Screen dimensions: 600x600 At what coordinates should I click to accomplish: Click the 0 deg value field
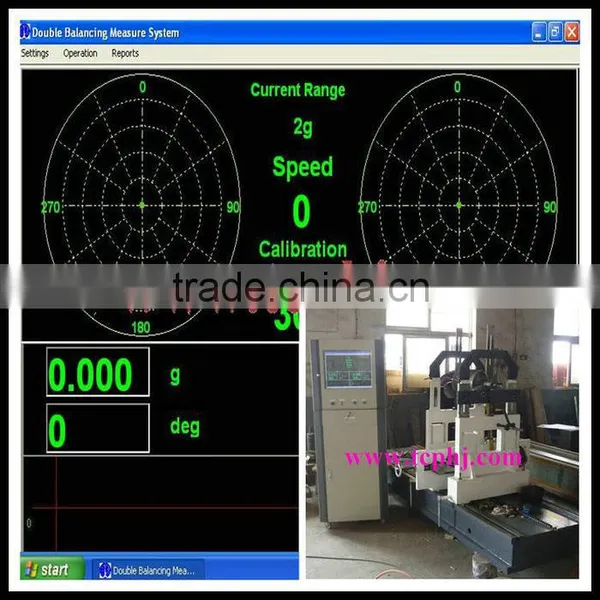click(x=98, y=428)
